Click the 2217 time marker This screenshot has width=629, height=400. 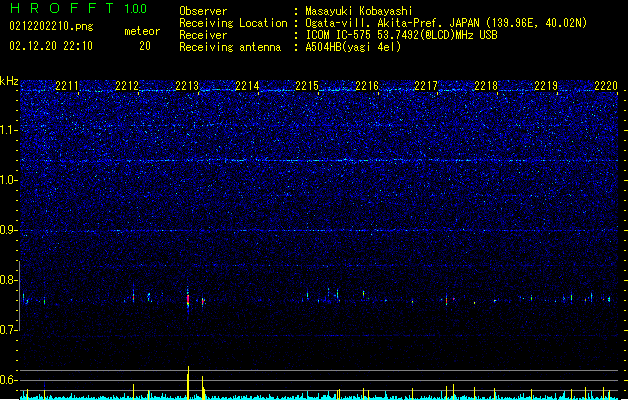coord(426,86)
